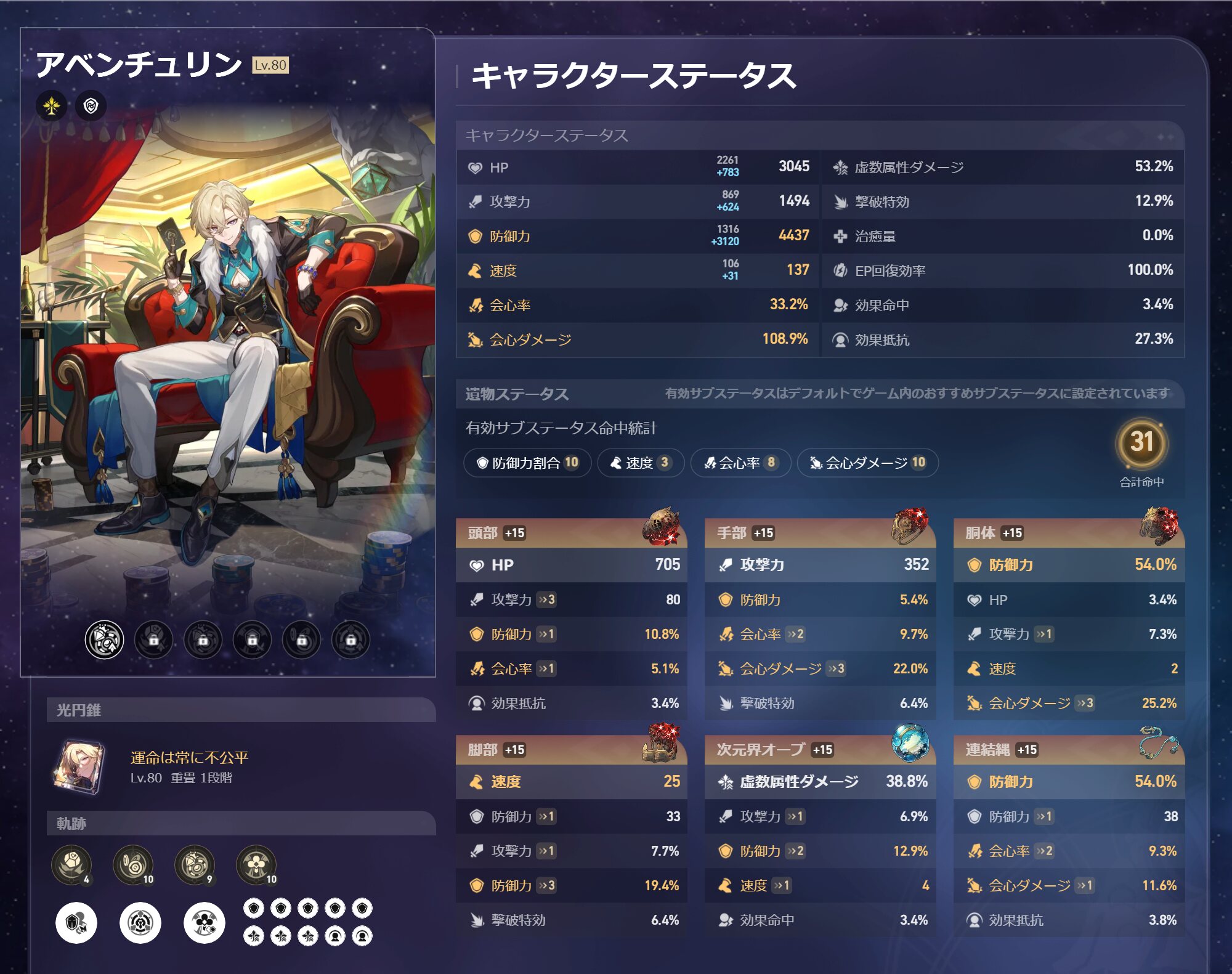This screenshot has width=1232, height=974.
Task: Select the unlocked first eidolon icon
Action: click(104, 639)
